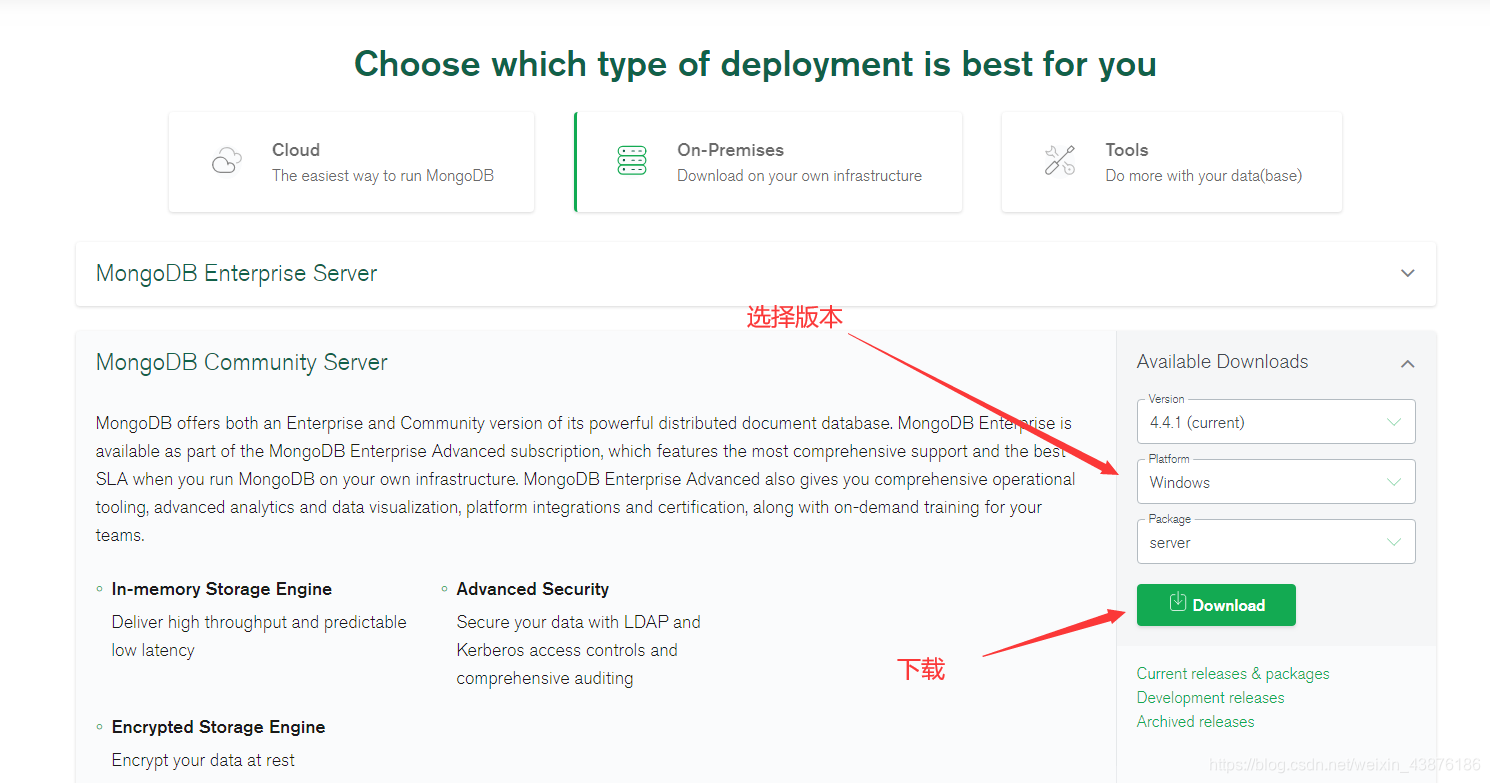Image resolution: width=1490 pixels, height=783 pixels.
Task: Select the Cloud deployment tab
Action: 351,162
